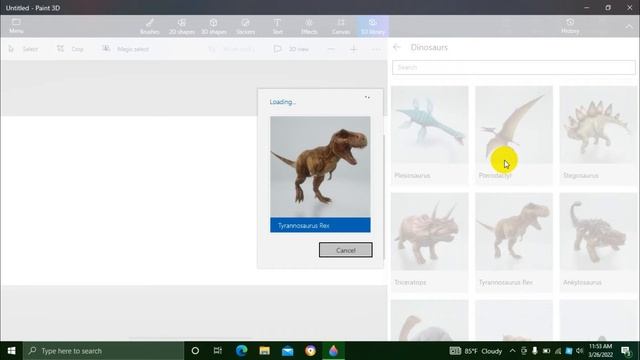Open the Windows Start menu
640x360 pixels.
(x=11, y=351)
